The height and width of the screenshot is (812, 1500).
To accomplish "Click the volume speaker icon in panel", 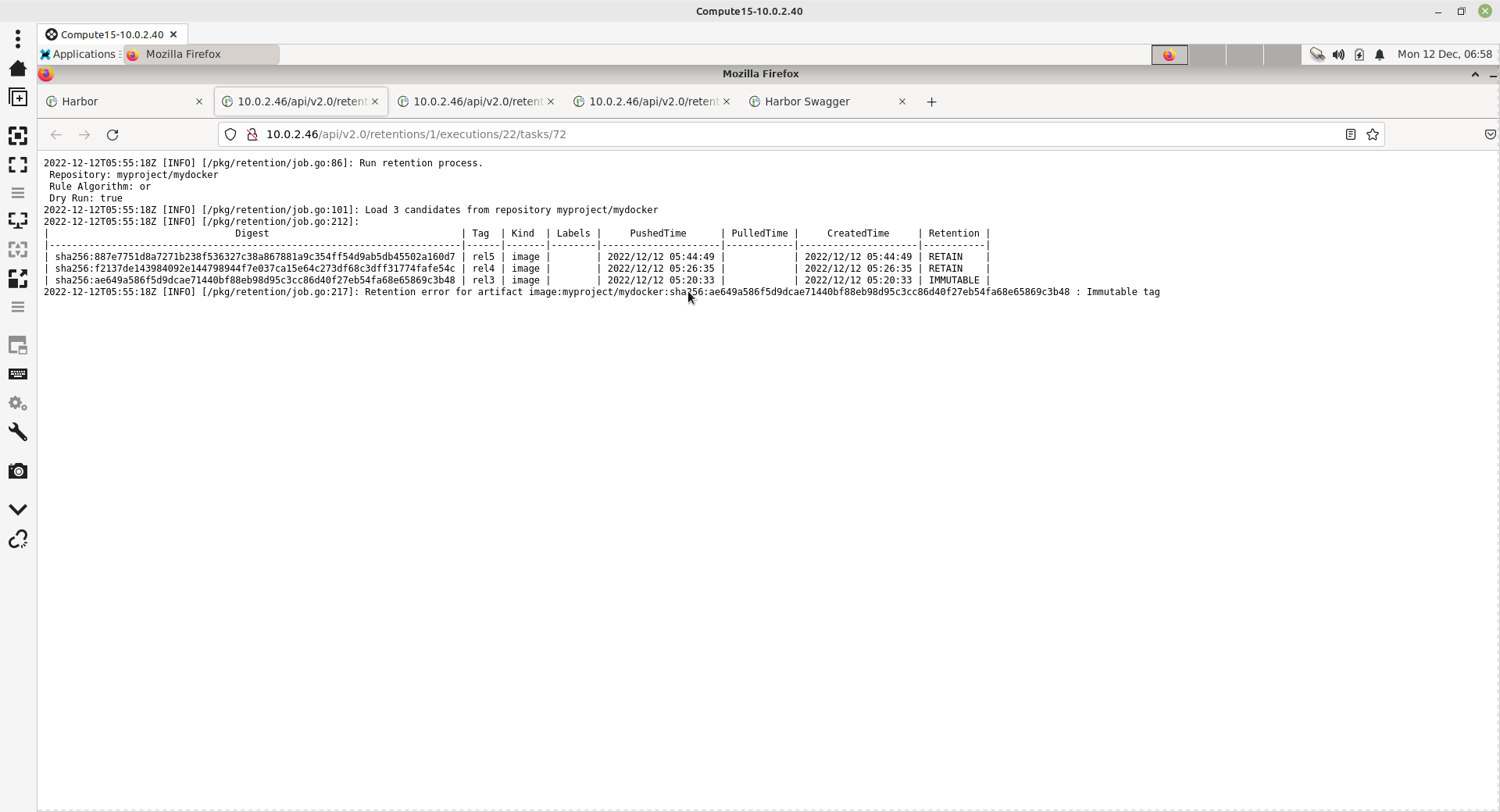I will point(1338,55).
